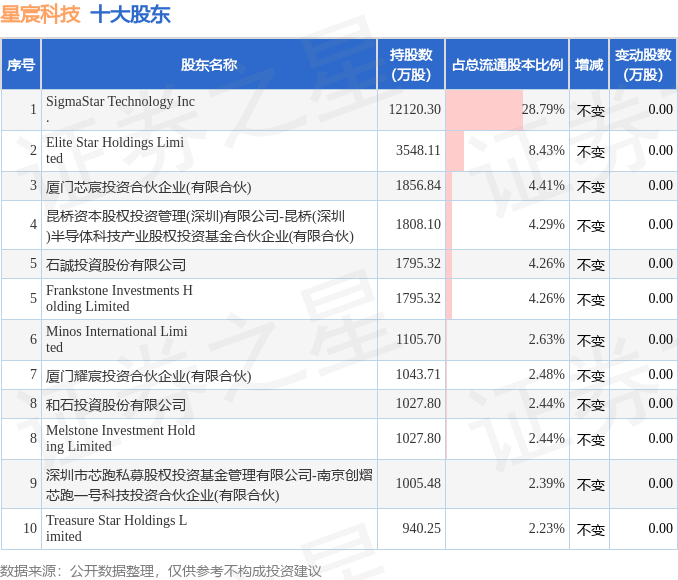
Task: Click 厦门耀宸投资合伙企业(有限合伙) name
Action: tap(148, 375)
